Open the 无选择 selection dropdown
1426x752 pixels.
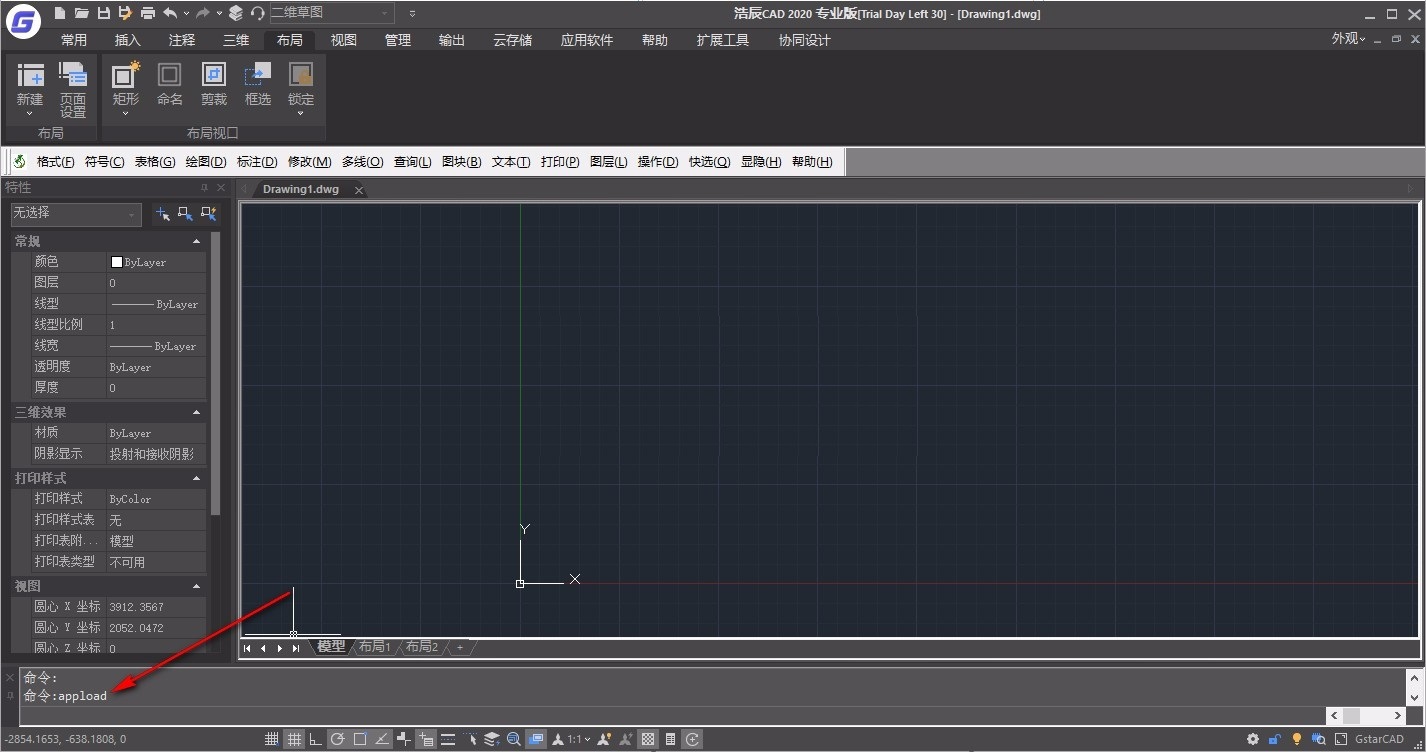click(76, 214)
